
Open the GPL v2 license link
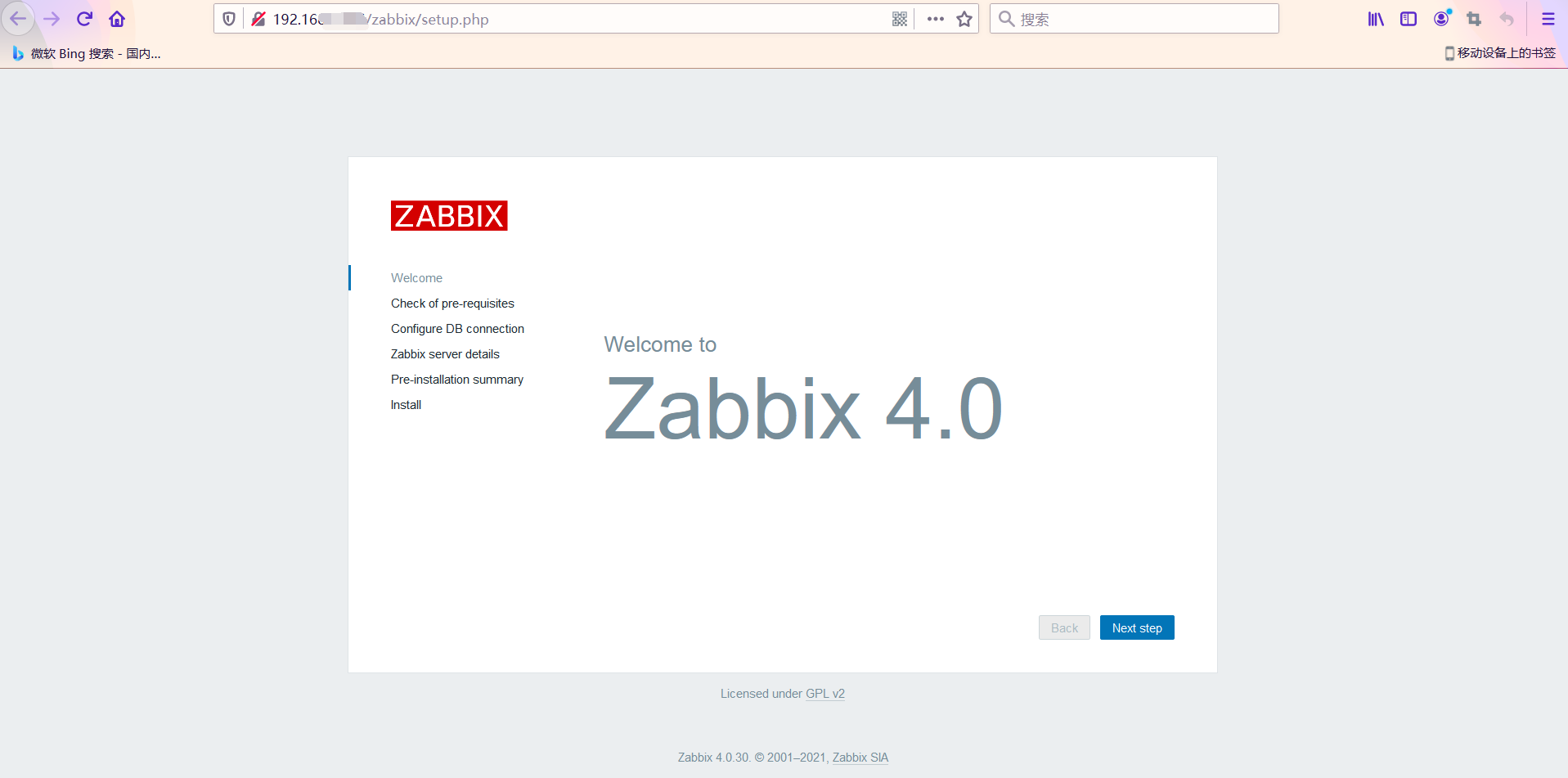click(x=825, y=694)
